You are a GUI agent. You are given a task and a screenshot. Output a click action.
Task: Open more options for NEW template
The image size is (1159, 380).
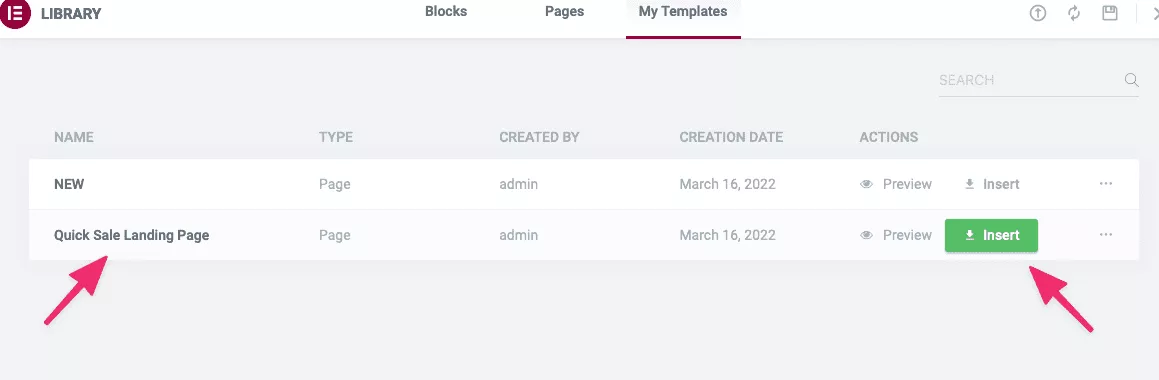point(1106,183)
